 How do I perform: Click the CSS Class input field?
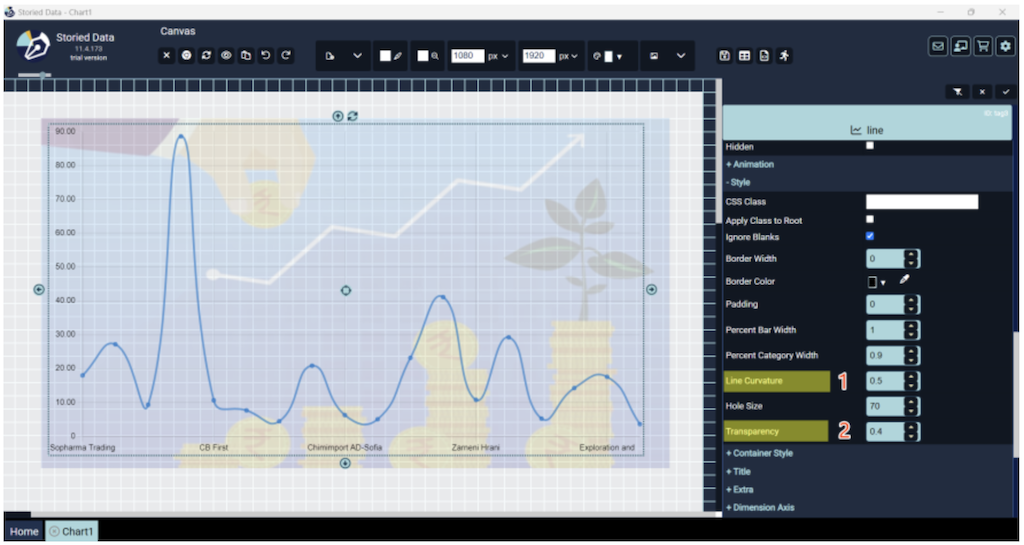click(x=921, y=202)
